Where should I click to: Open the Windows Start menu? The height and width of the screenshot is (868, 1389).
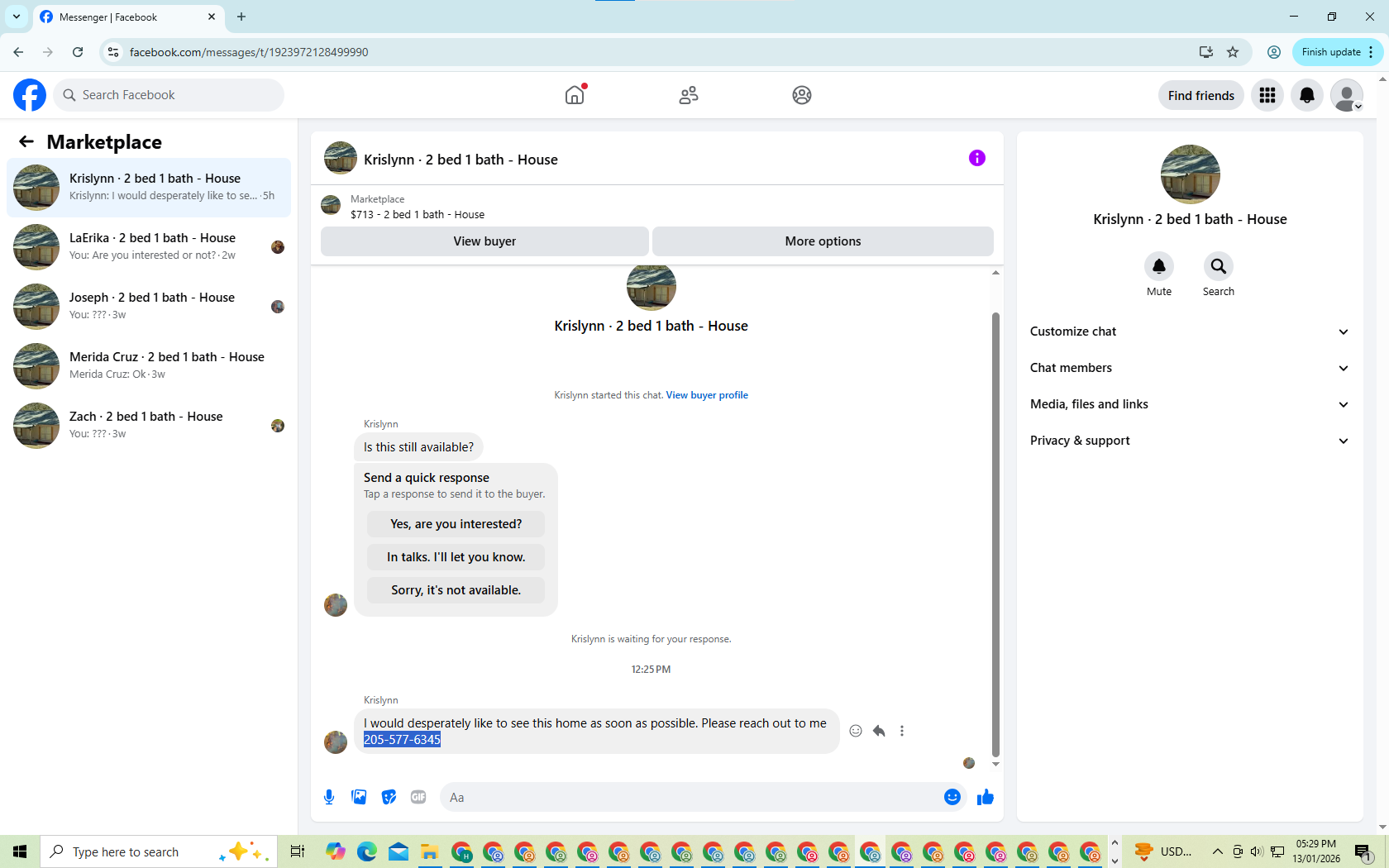pyautogui.click(x=20, y=851)
